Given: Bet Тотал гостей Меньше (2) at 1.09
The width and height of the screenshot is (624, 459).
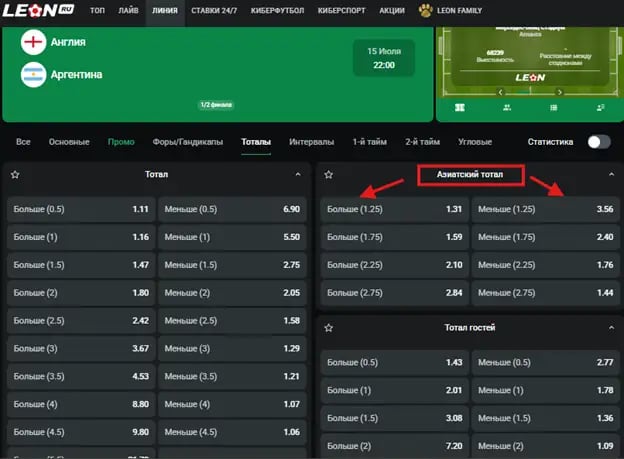Looking at the screenshot, I should [x=546, y=446].
